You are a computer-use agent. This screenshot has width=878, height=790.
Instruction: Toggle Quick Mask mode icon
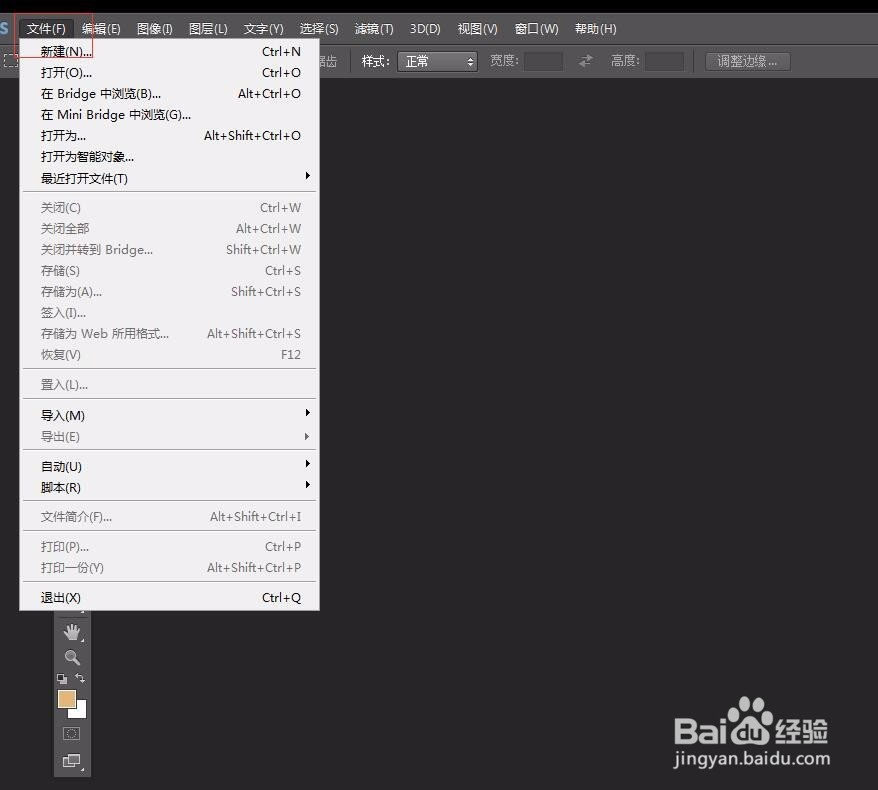(x=72, y=733)
